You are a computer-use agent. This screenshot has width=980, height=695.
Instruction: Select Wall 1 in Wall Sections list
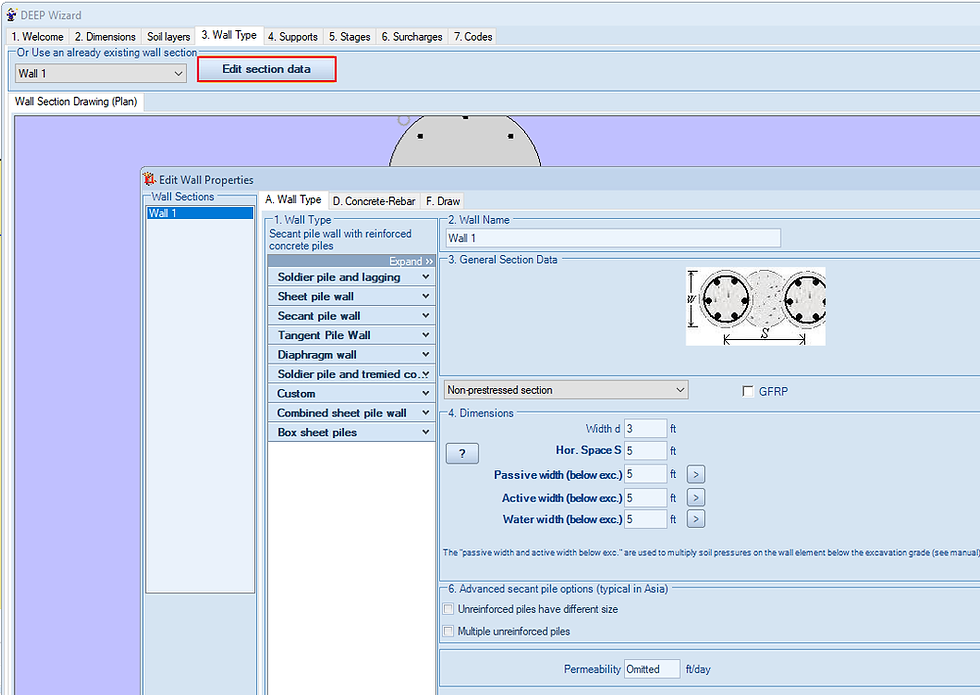point(200,213)
